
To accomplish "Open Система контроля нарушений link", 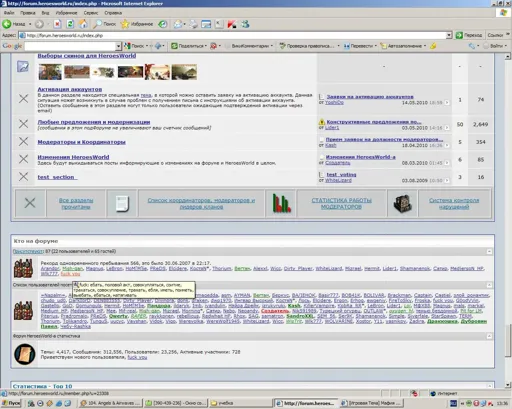I will pyautogui.click(x=454, y=203).
